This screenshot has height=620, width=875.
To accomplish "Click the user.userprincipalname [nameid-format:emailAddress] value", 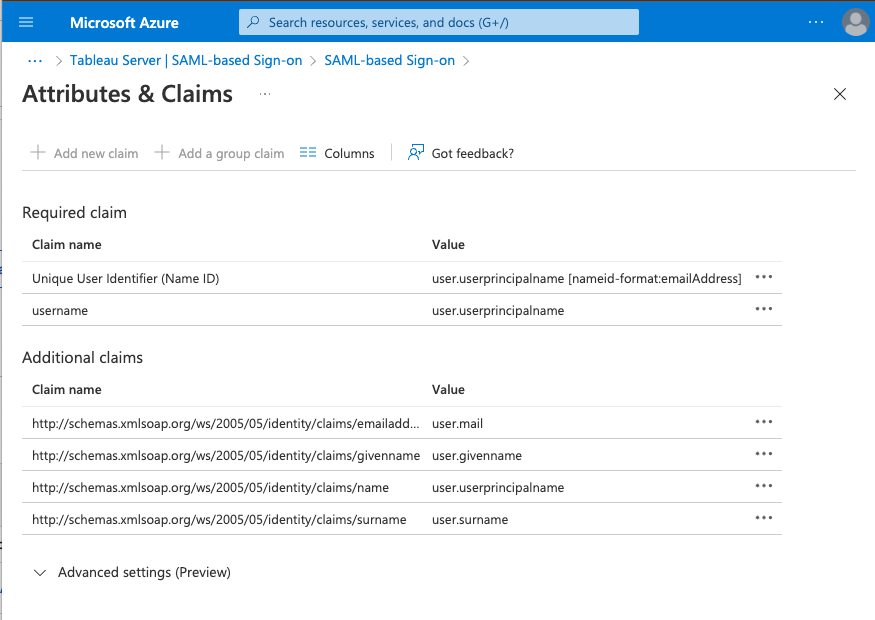I will (586, 278).
